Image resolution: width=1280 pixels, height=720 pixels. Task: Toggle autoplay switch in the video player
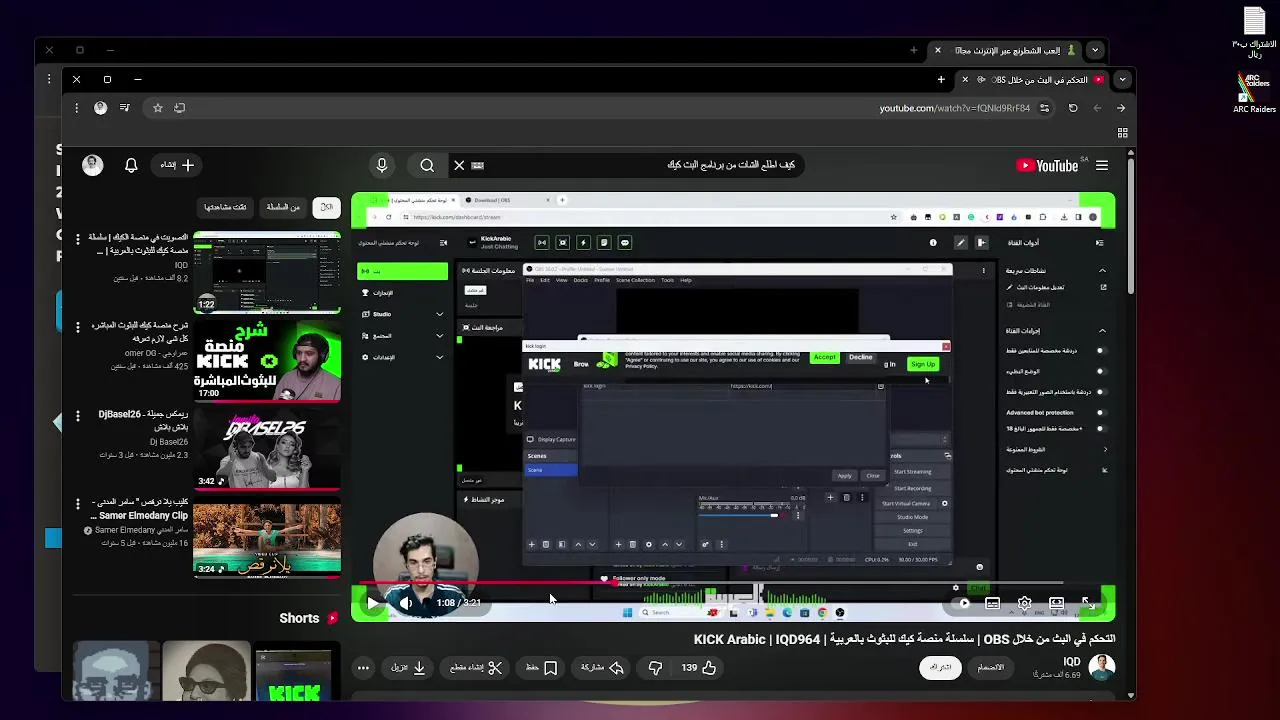963,603
